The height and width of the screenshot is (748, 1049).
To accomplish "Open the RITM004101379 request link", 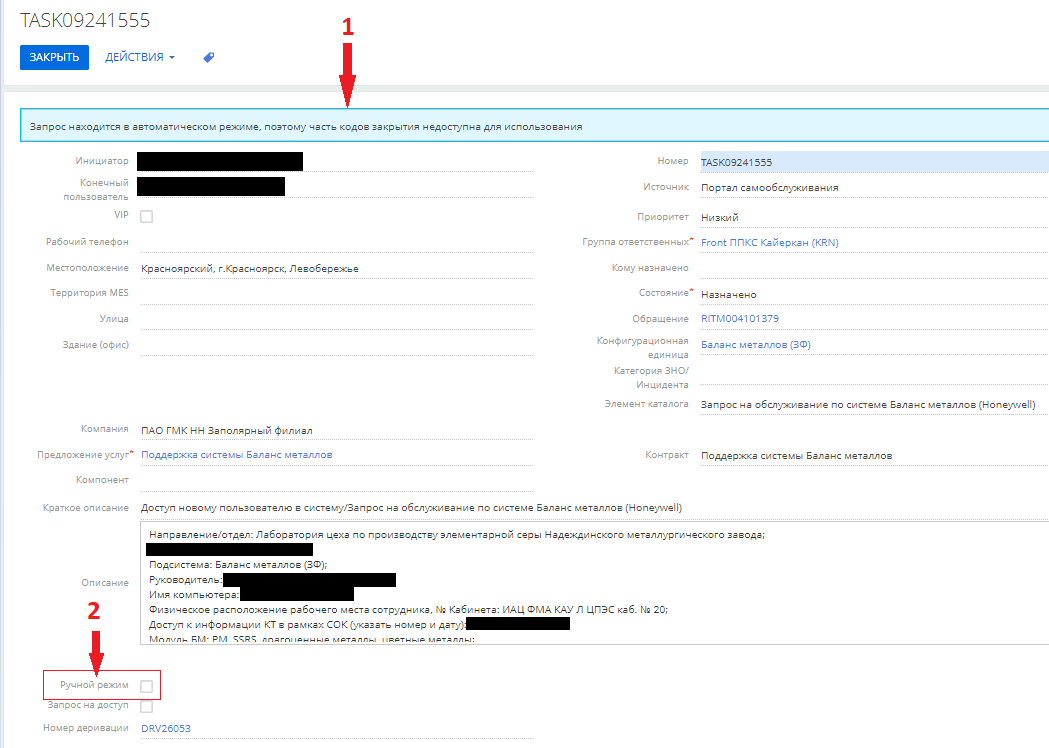I will [x=740, y=319].
